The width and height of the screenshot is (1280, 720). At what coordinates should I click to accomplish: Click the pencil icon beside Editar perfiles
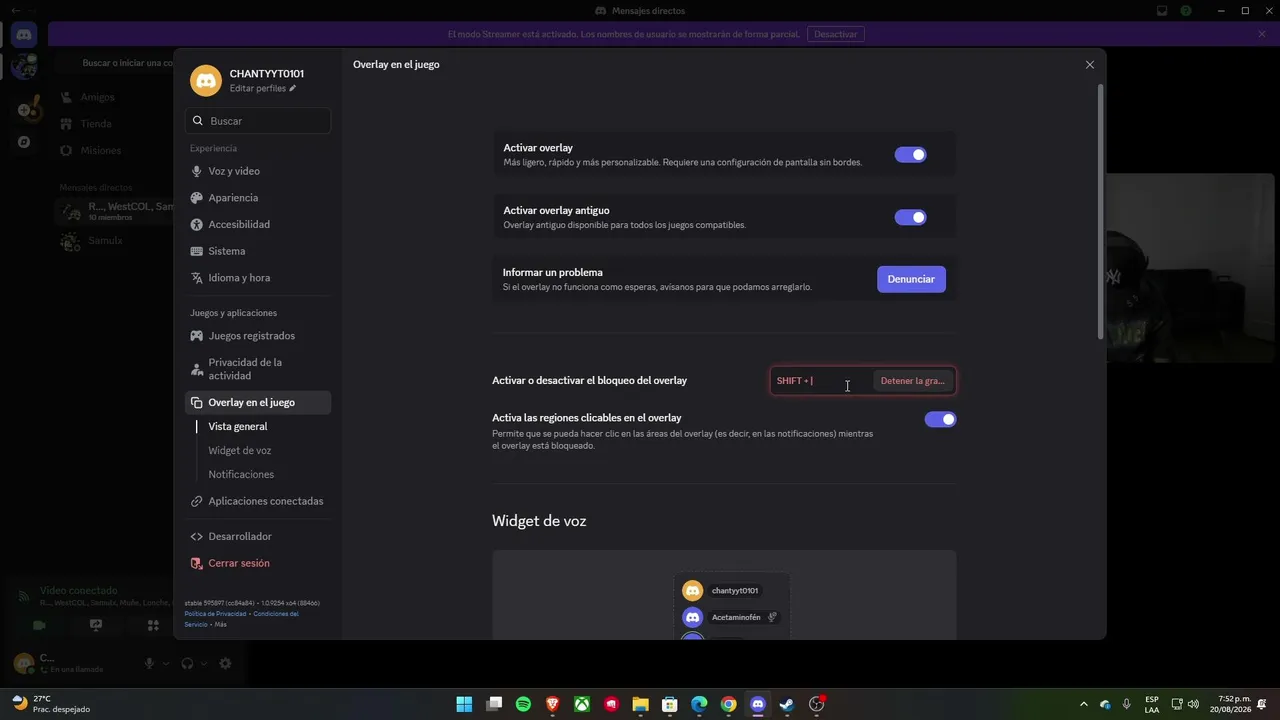(293, 89)
